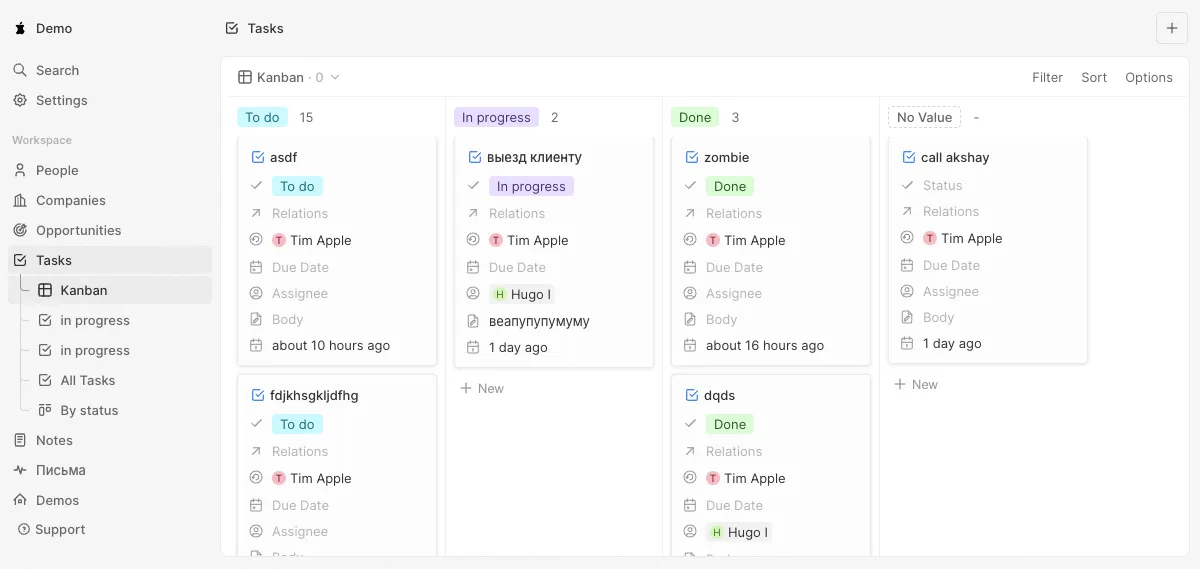Open Demos house icon in sidebar

point(20,500)
